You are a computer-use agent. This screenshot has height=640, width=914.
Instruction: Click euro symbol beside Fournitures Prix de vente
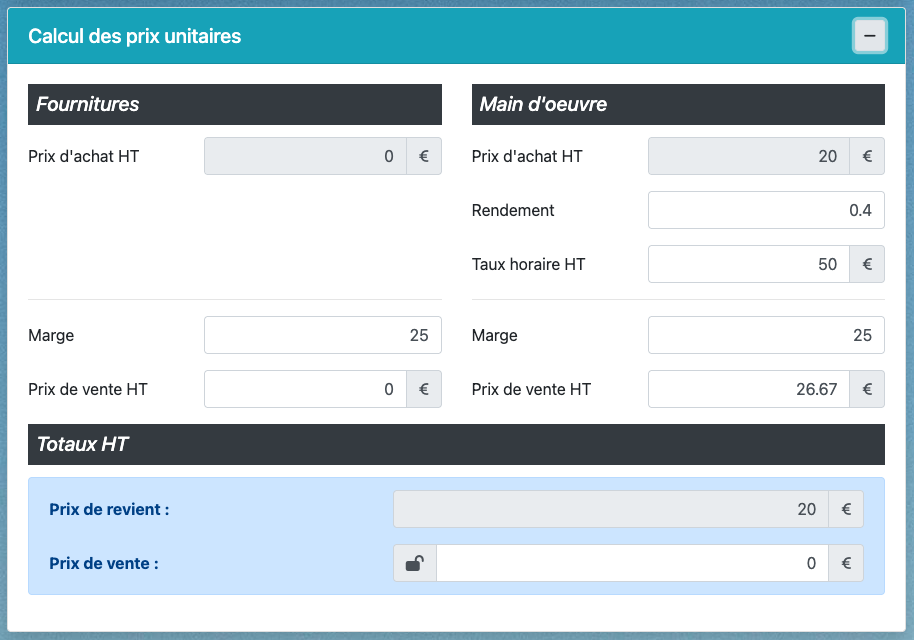click(424, 389)
